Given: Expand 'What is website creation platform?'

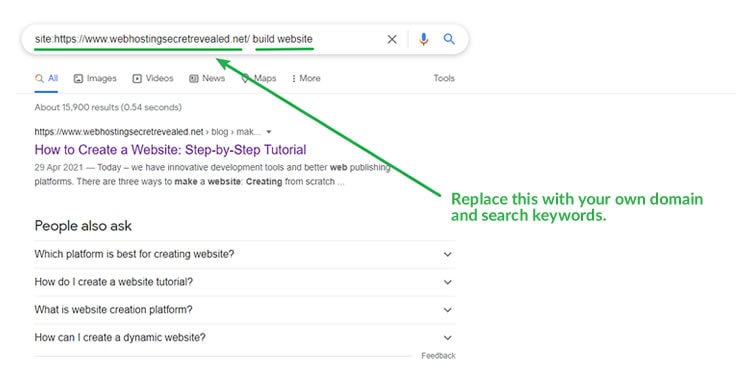Looking at the screenshot, I should point(244,310).
